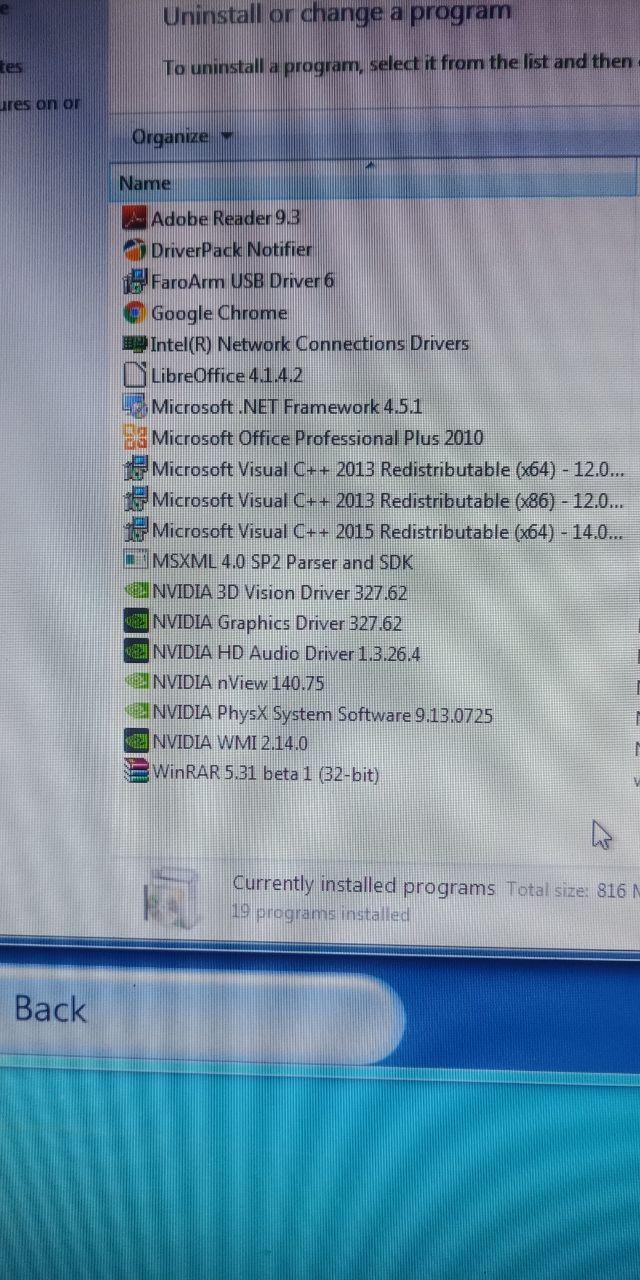
Task: Select MSXML 4.0 SP2 Parser and SDK
Action: click(x=282, y=562)
